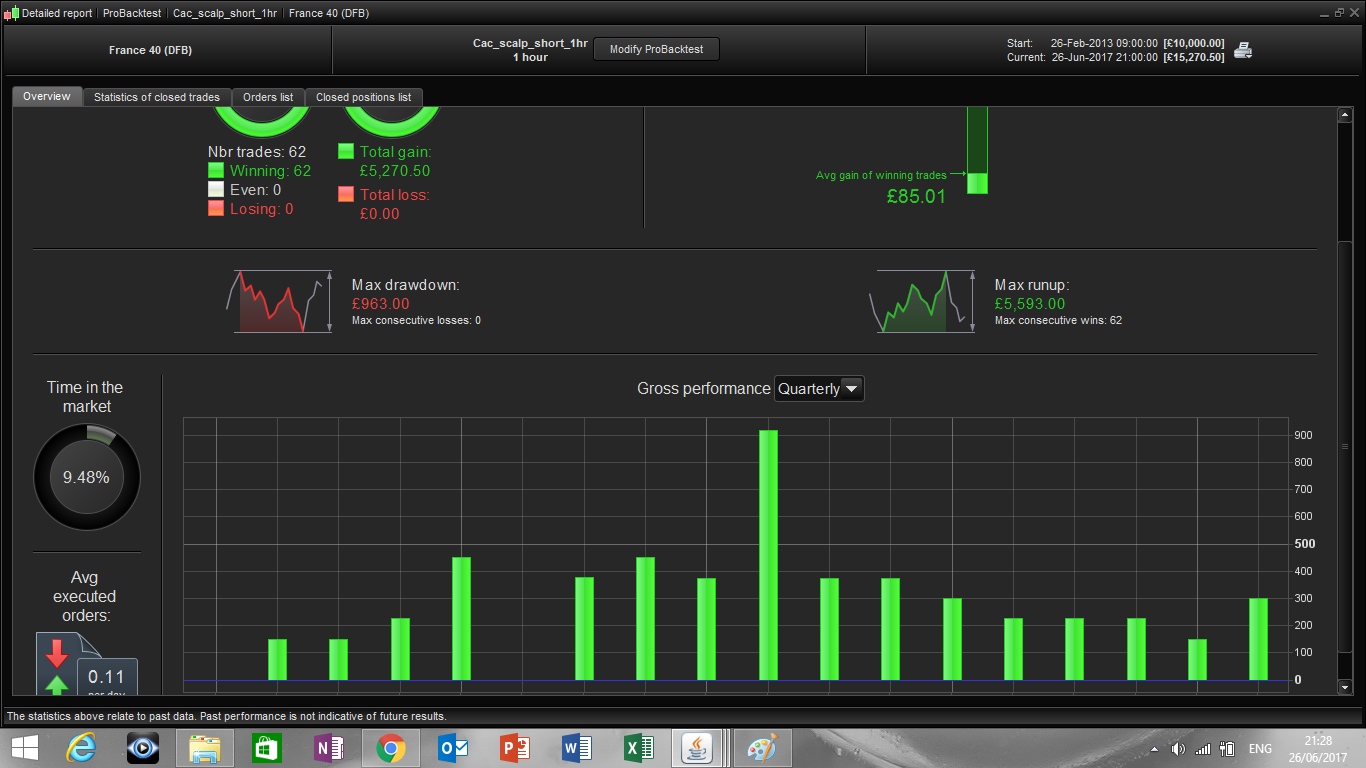
Task: Launch Internet Explorer from the taskbar
Action: tap(81, 748)
